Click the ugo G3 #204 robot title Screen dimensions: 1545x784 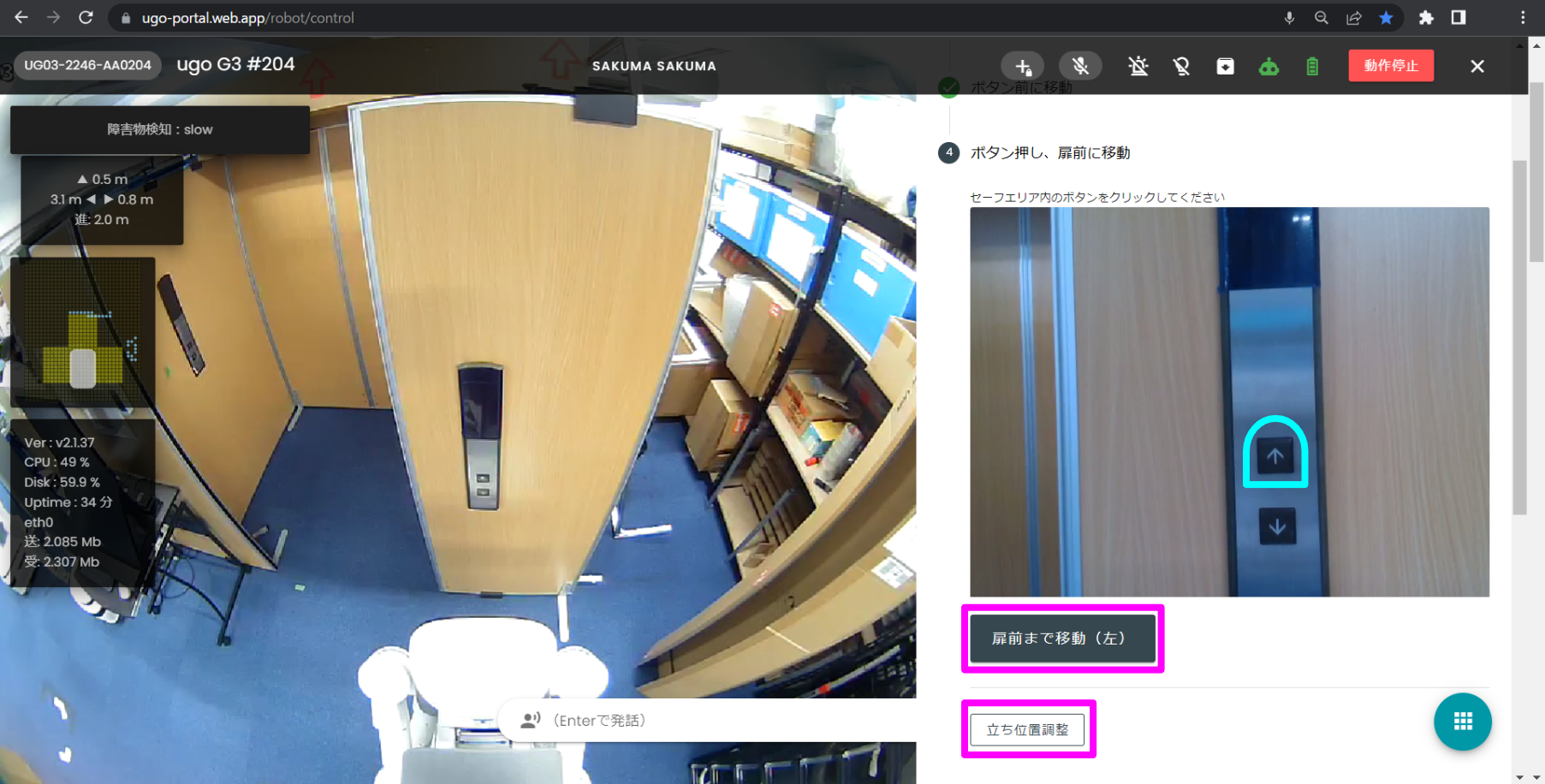tap(235, 64)
